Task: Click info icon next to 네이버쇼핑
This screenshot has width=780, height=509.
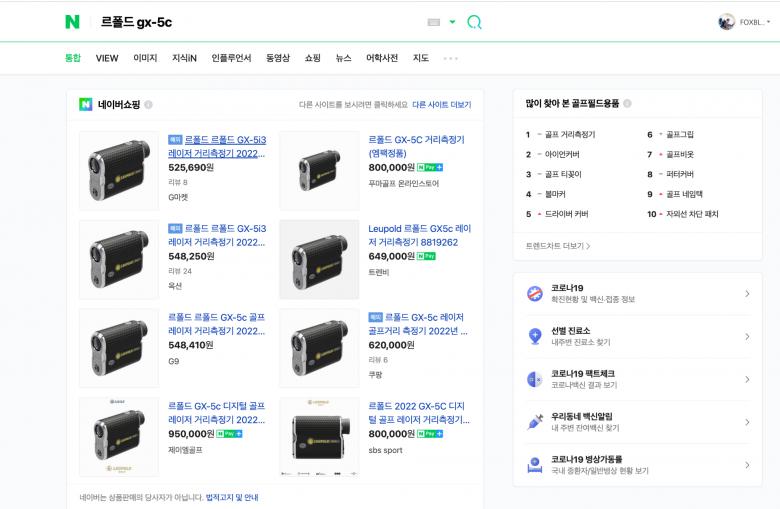Action: pos(148,104)
